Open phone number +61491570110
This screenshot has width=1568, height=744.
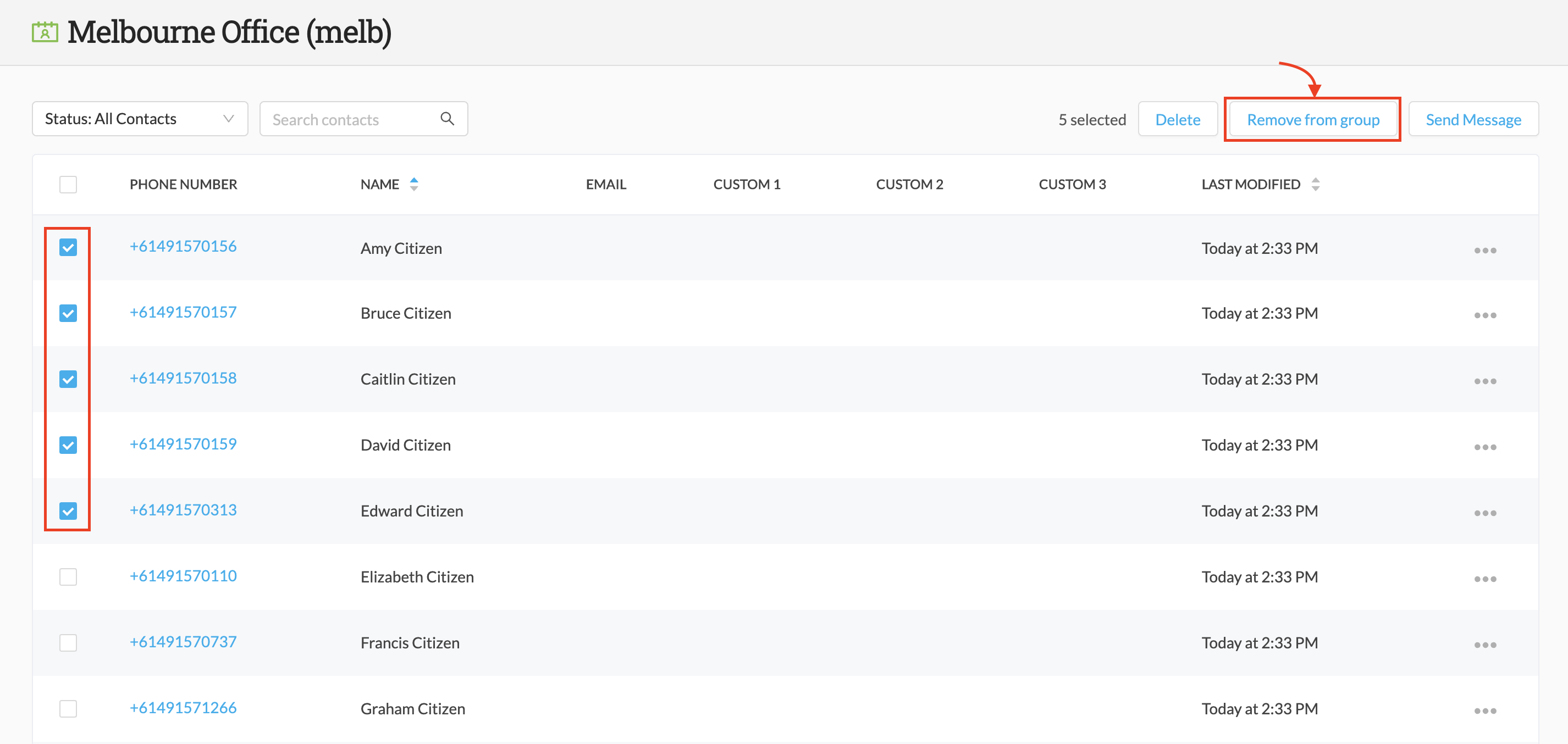coord(183,576)
